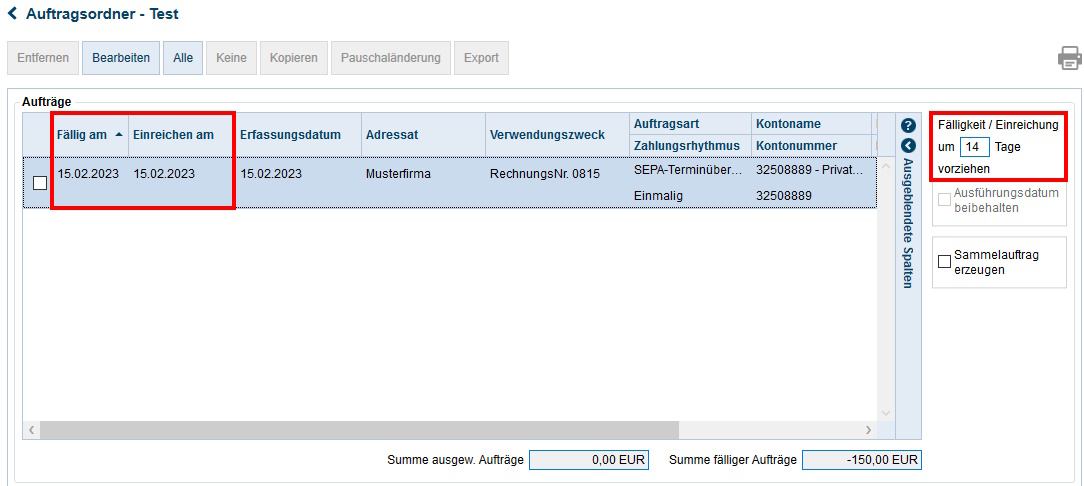Sort by Verwendungszweck column header
1084x486 pixels.
click(x=557, y=135)
